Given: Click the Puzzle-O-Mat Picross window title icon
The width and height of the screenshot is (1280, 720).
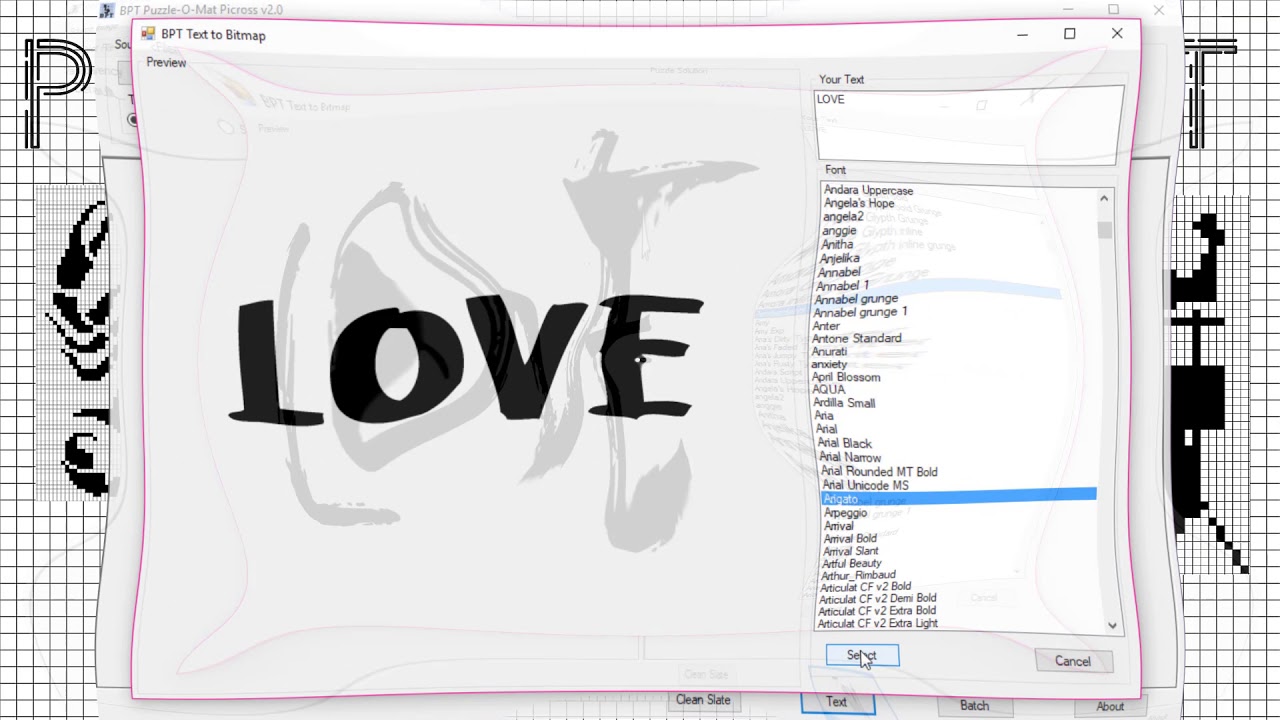Looking at the screenshot, I should pyautogui.click(x=107, y=10).
